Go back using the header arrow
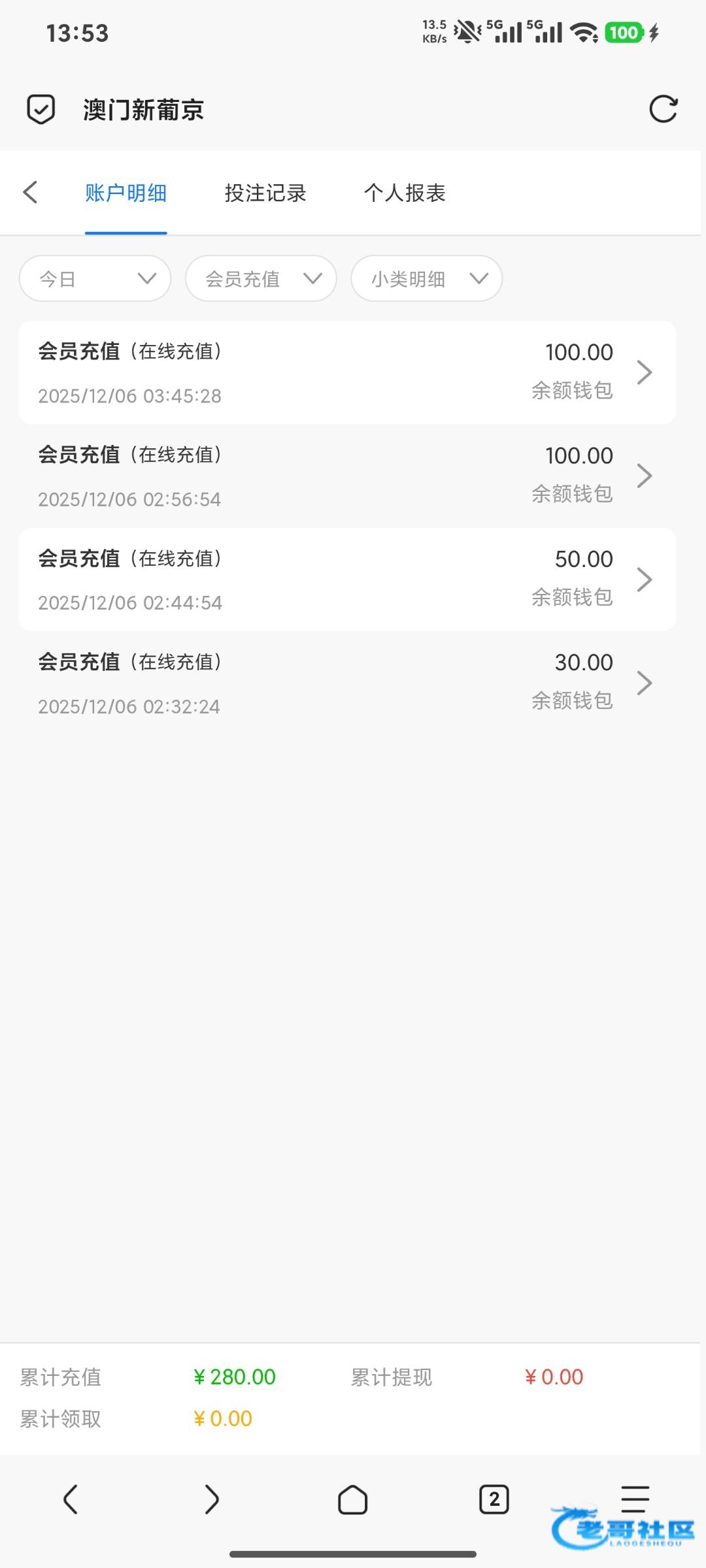This screenshot has height=1568, width=706. [x=30, y=192]
